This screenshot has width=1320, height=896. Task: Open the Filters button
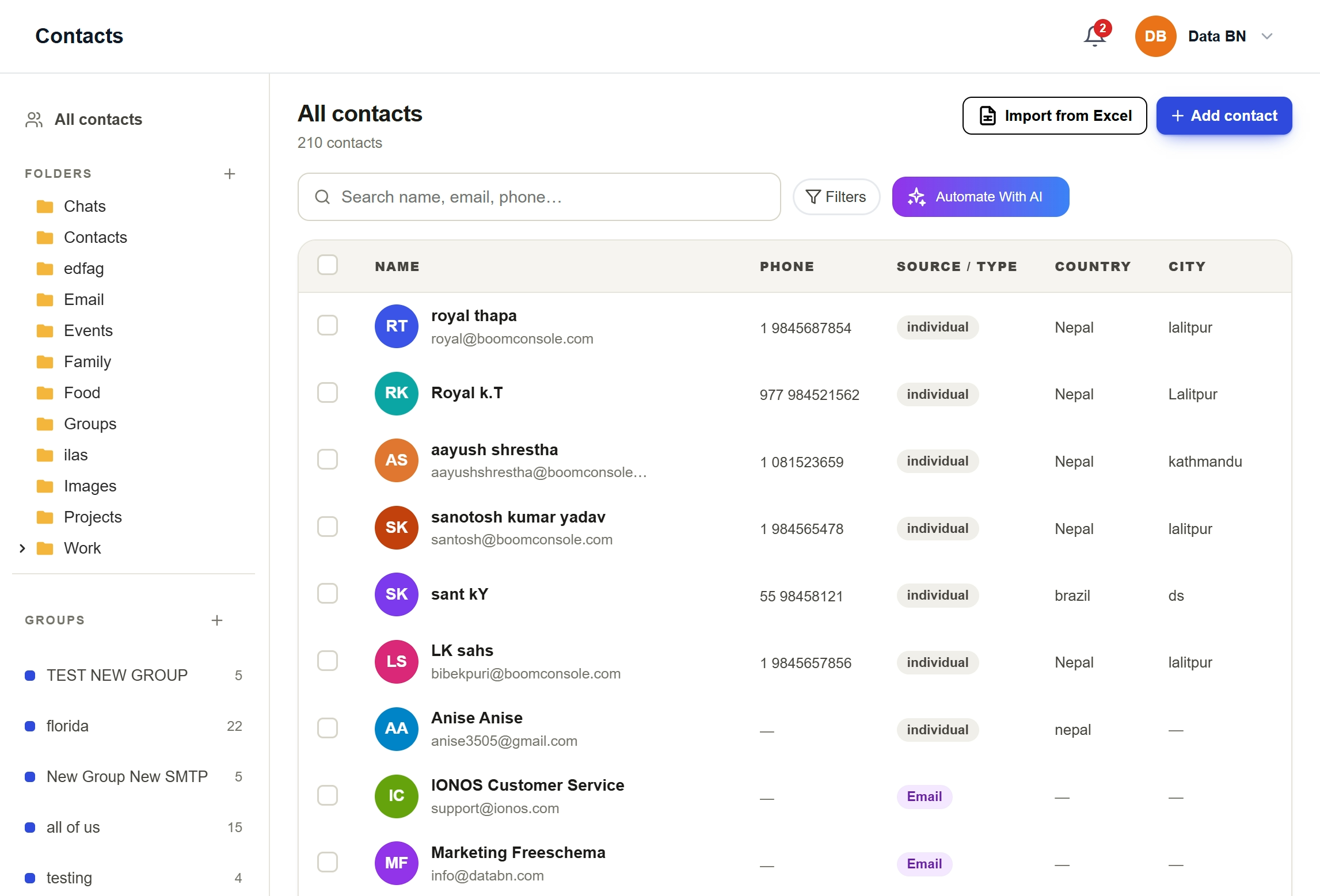click(x=836, y=197)
